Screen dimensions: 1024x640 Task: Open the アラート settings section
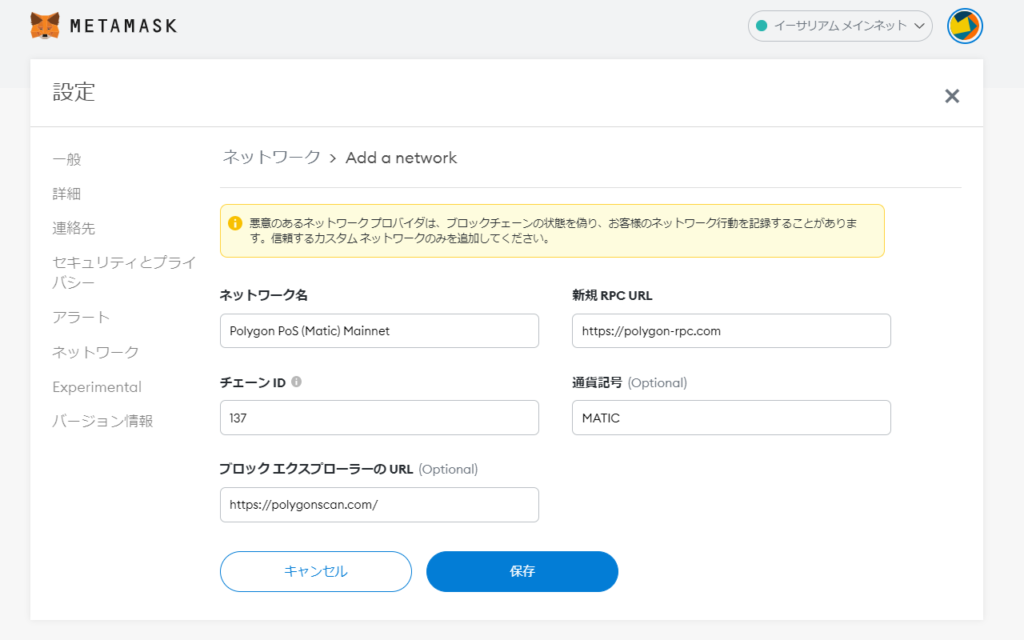click(x=81, y=317)
